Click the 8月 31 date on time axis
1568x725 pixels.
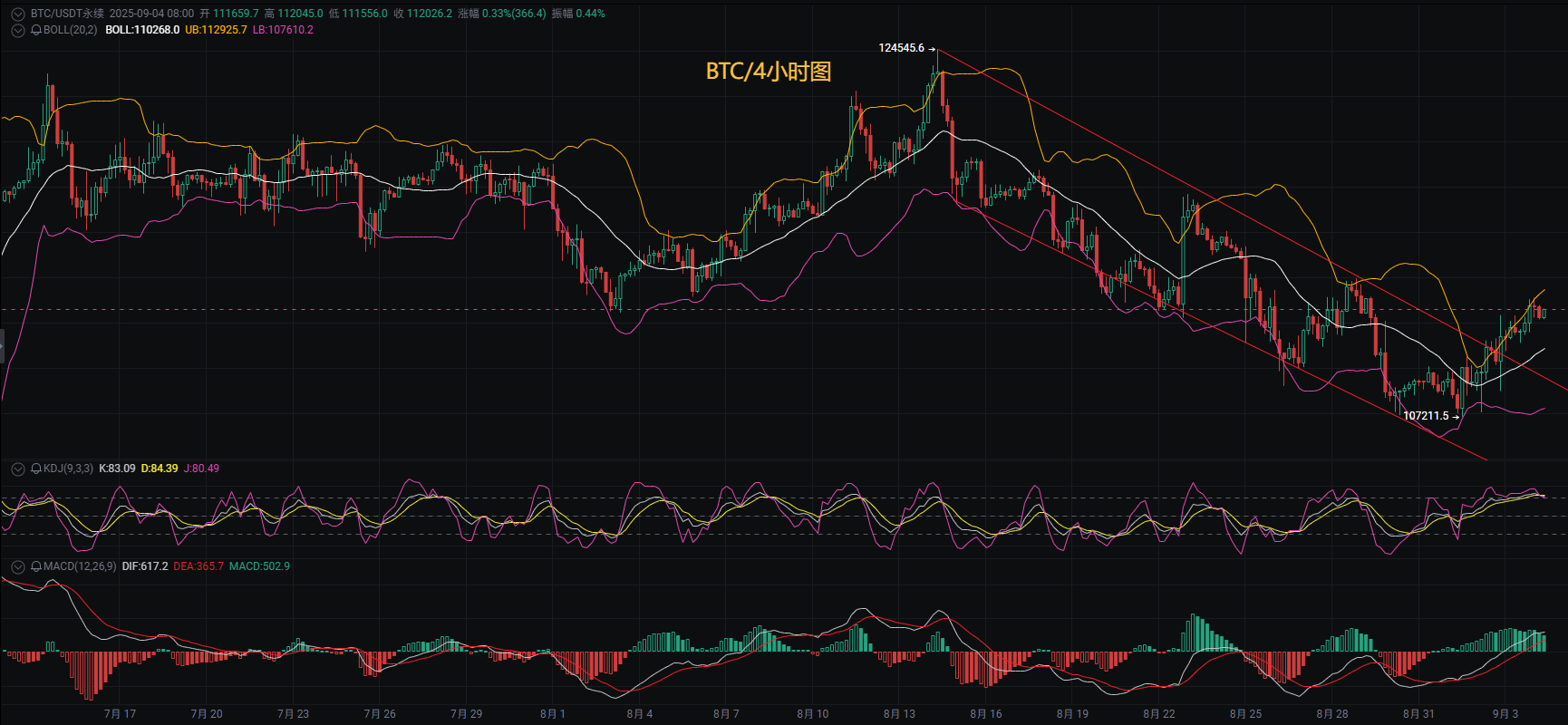1418,714
